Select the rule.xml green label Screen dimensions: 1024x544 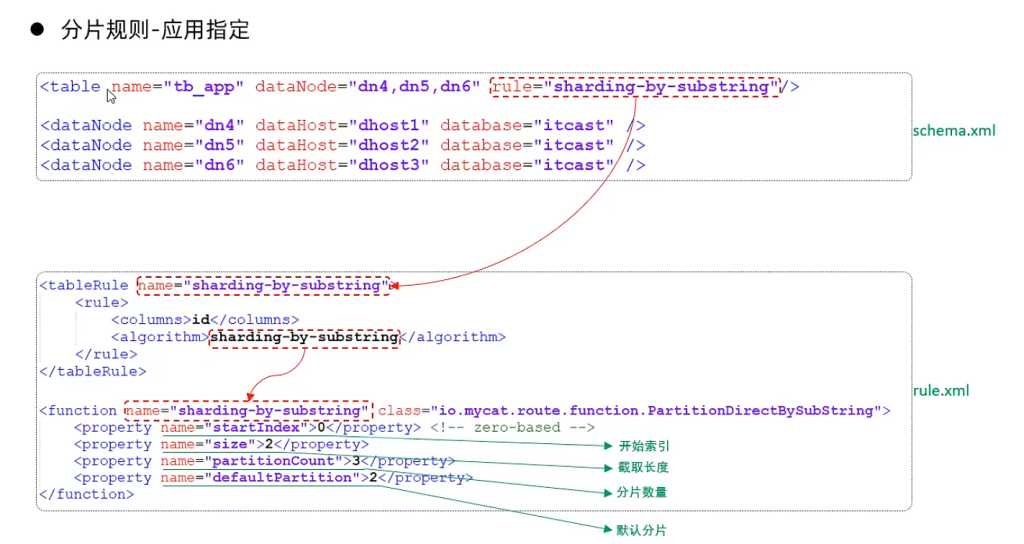(941, 391)
